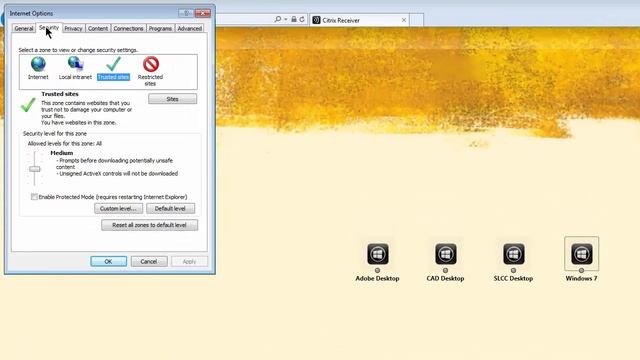This screenshot has width=640, height=360.
Task: Launch the Adobe Desktop icon
Action: [x=378, y=254]
